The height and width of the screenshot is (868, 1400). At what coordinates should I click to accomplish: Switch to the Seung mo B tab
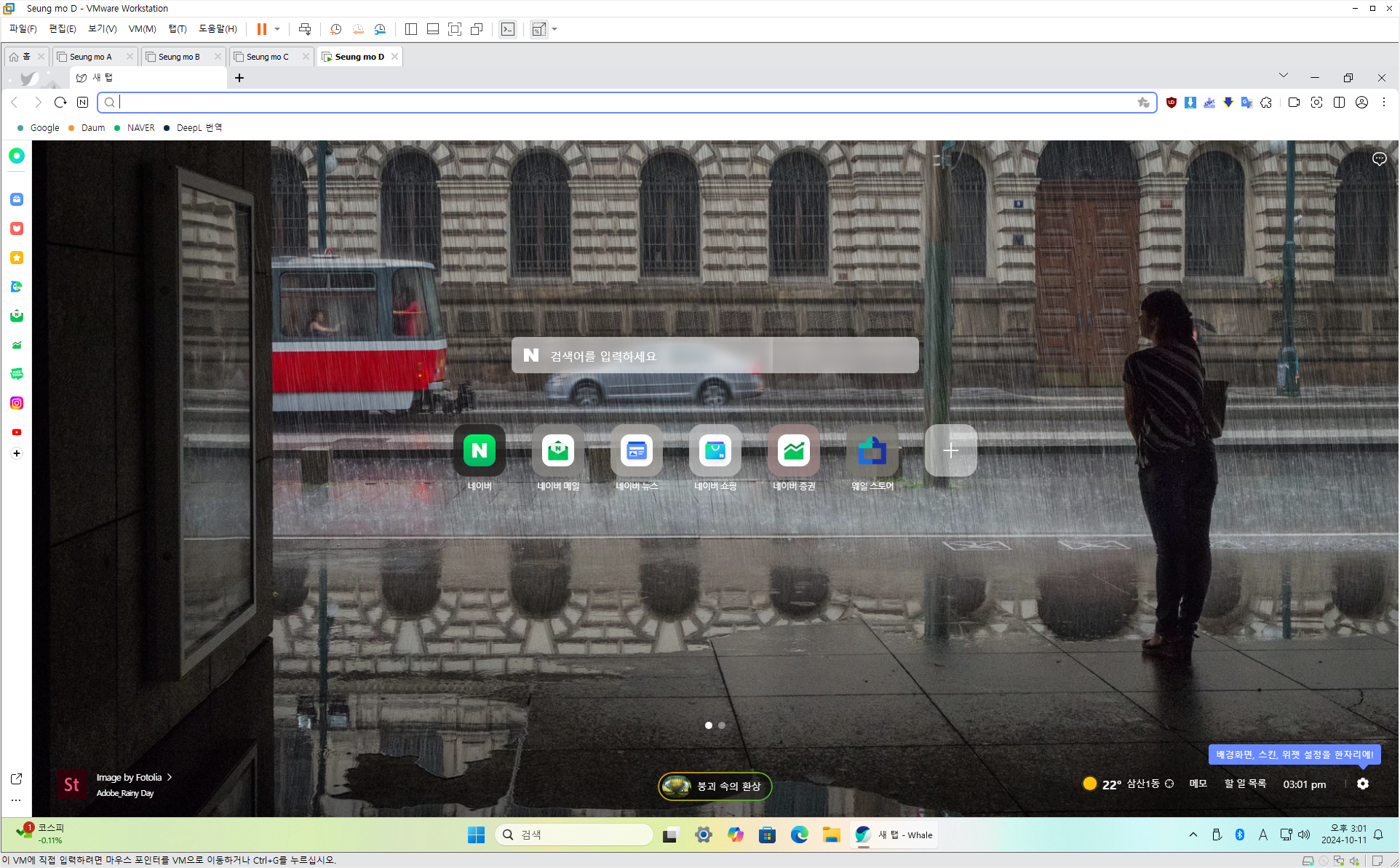179,57
